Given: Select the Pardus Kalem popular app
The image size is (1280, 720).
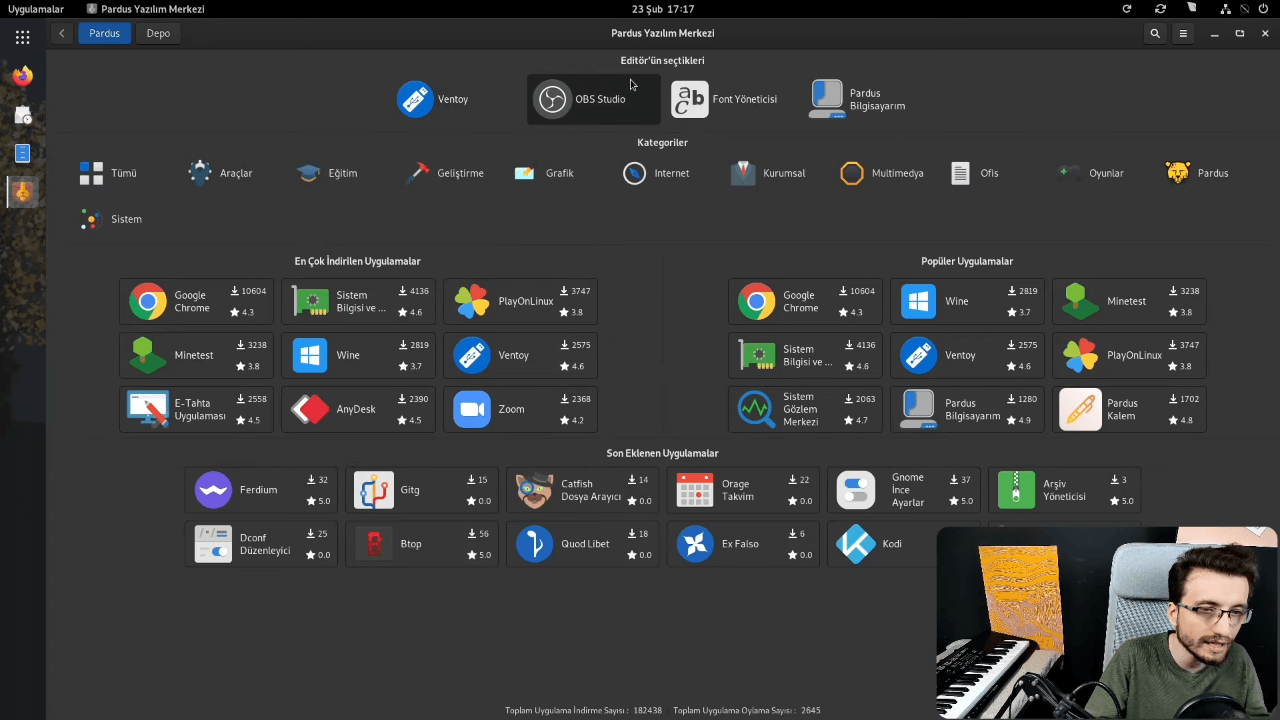Looking at the screenshot, I should tap(1129, 409).
